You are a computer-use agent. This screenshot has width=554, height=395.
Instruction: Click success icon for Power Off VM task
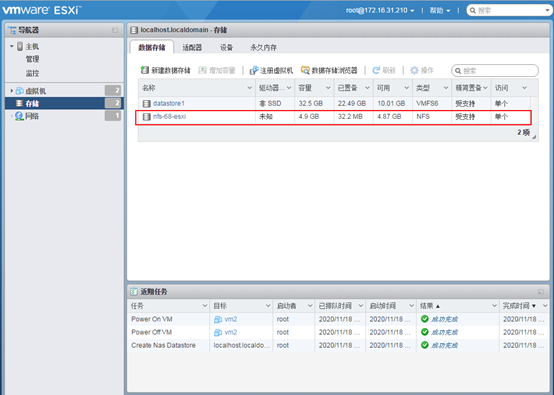425,332
